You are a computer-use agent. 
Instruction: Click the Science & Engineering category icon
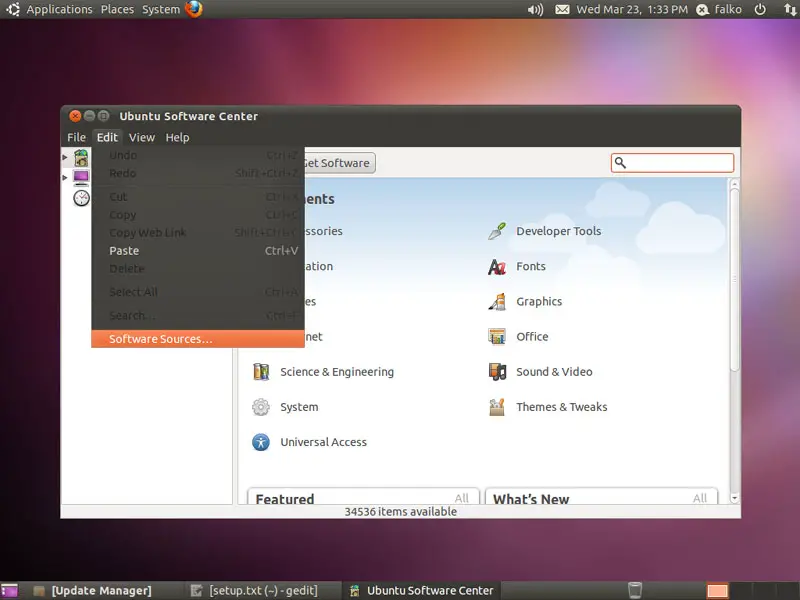(261, 372)
